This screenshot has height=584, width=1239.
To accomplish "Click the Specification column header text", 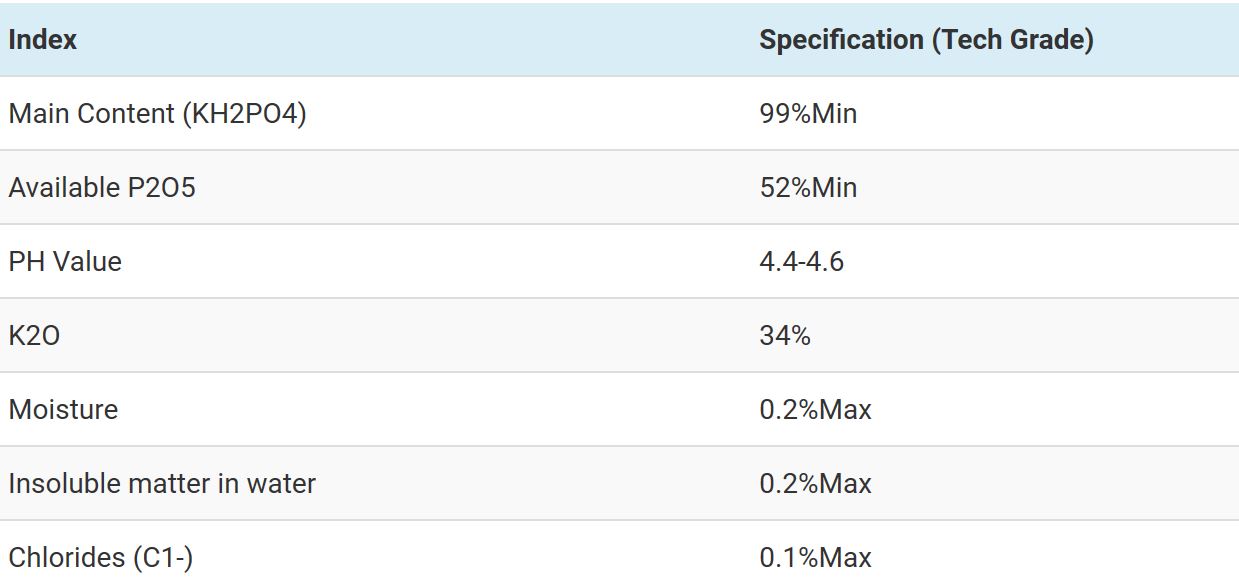I will click(841, 40).
